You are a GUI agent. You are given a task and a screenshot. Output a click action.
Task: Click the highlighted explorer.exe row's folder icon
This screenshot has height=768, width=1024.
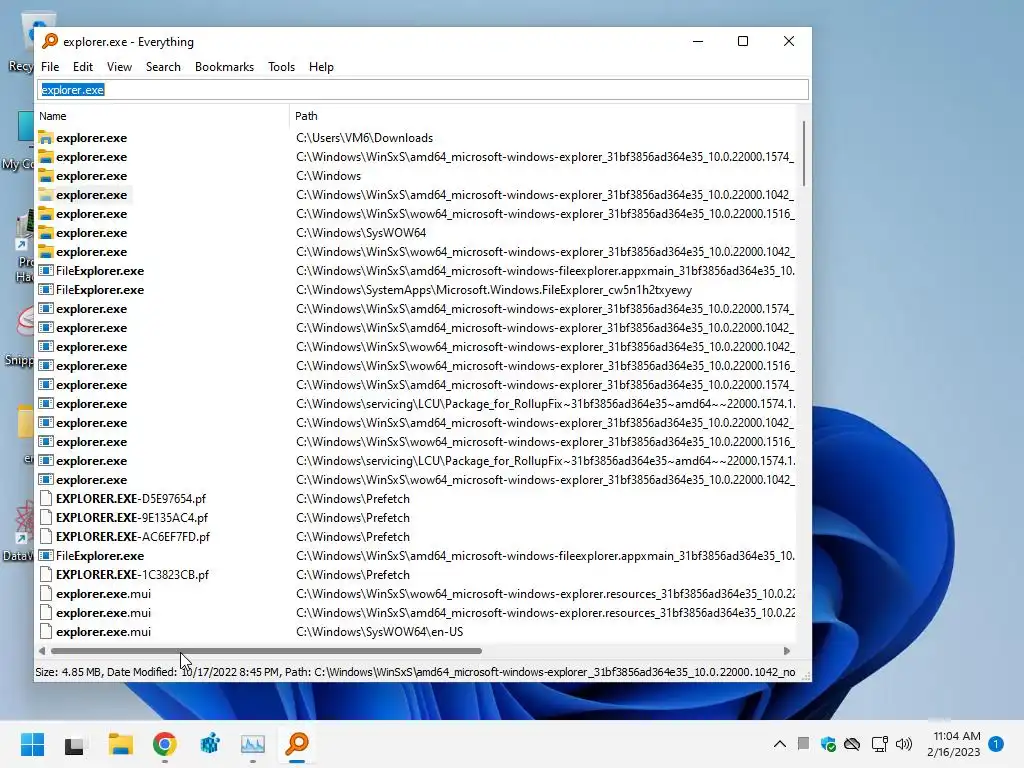46,195
